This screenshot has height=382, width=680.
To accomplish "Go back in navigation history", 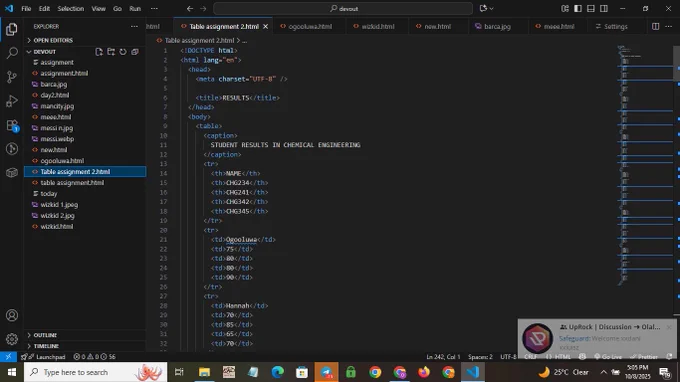I will coord(190,8).
